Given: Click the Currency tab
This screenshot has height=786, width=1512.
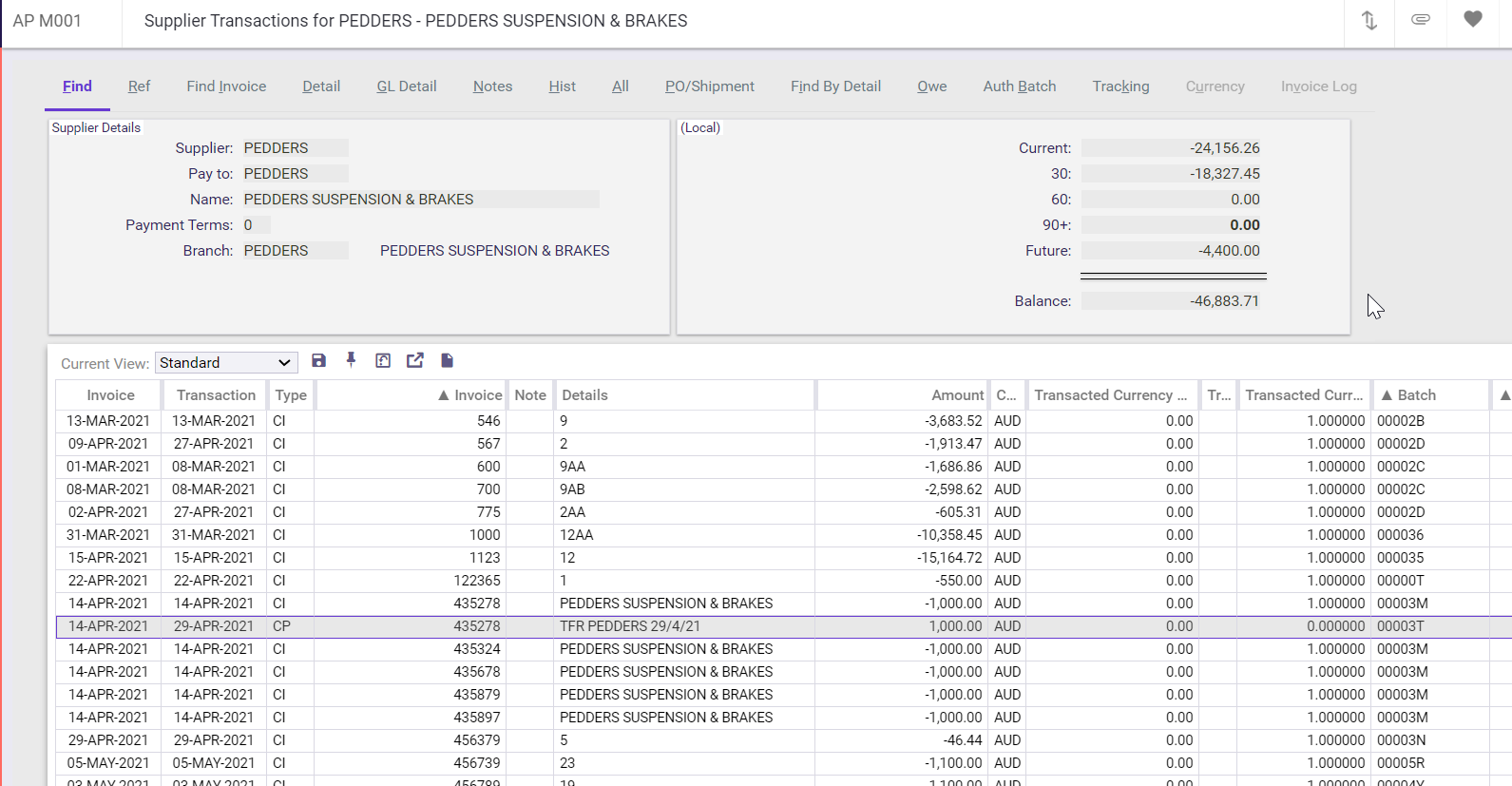Looking at the screenshot, I should 1215,86.
